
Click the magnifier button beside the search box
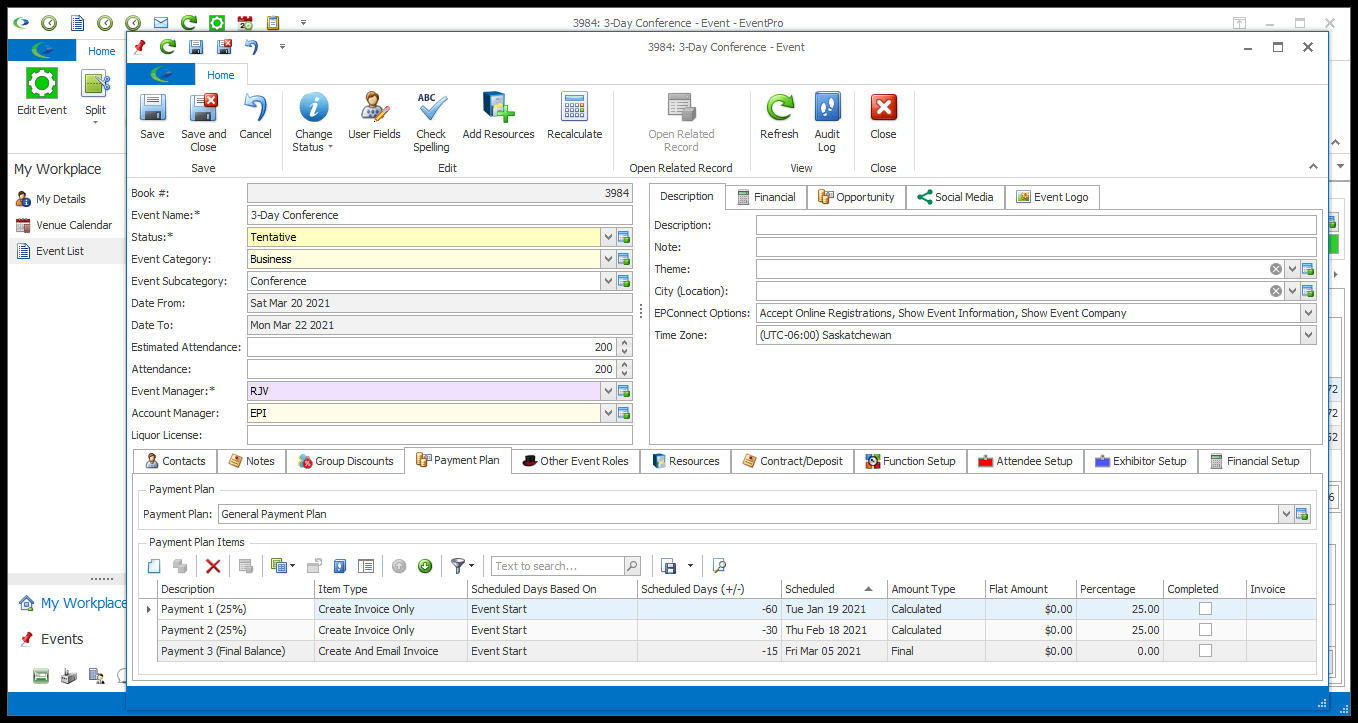[x=631, y=566]
